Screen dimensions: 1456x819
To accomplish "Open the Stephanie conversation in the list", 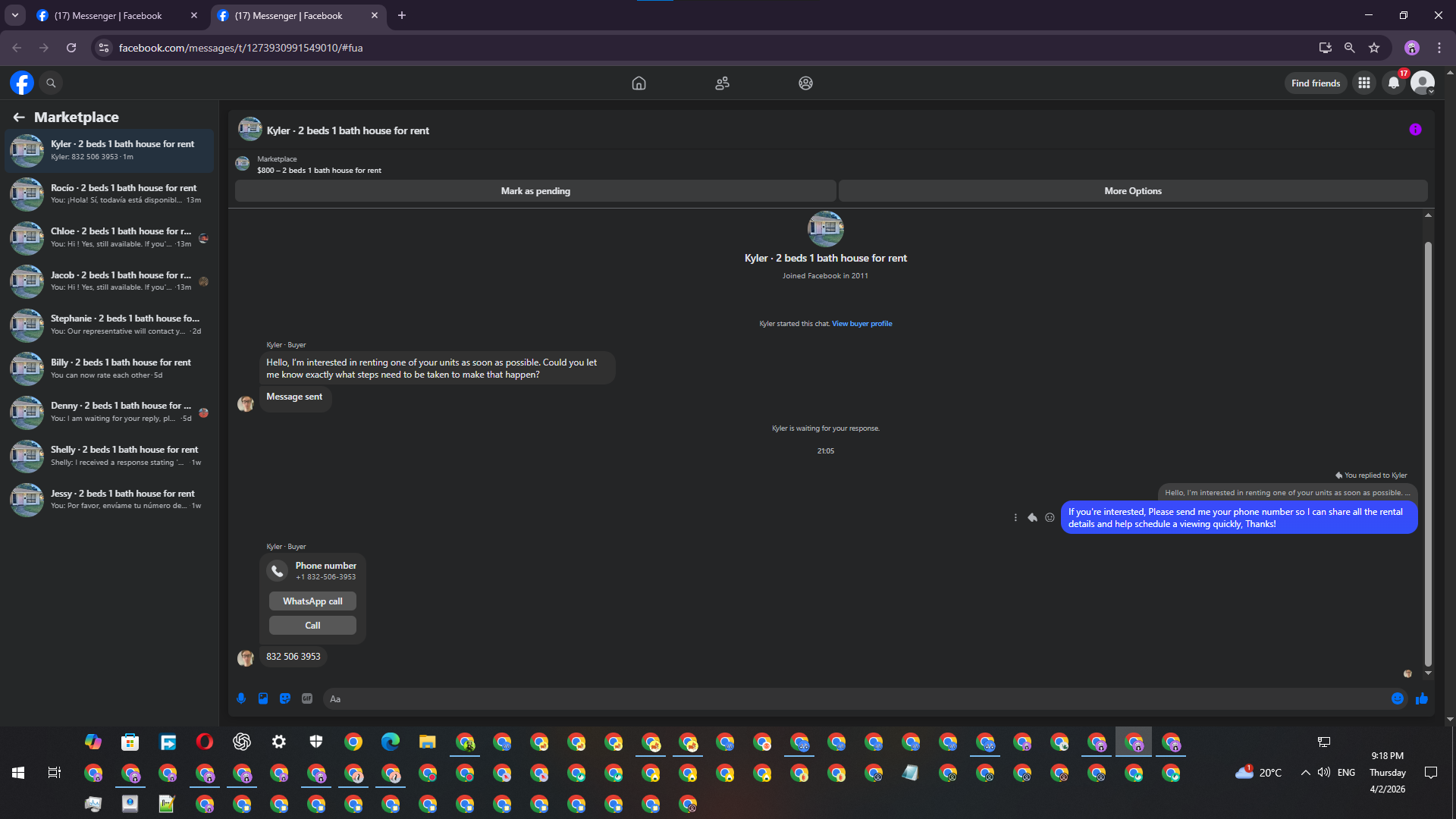I will click(x=110, y=325).
